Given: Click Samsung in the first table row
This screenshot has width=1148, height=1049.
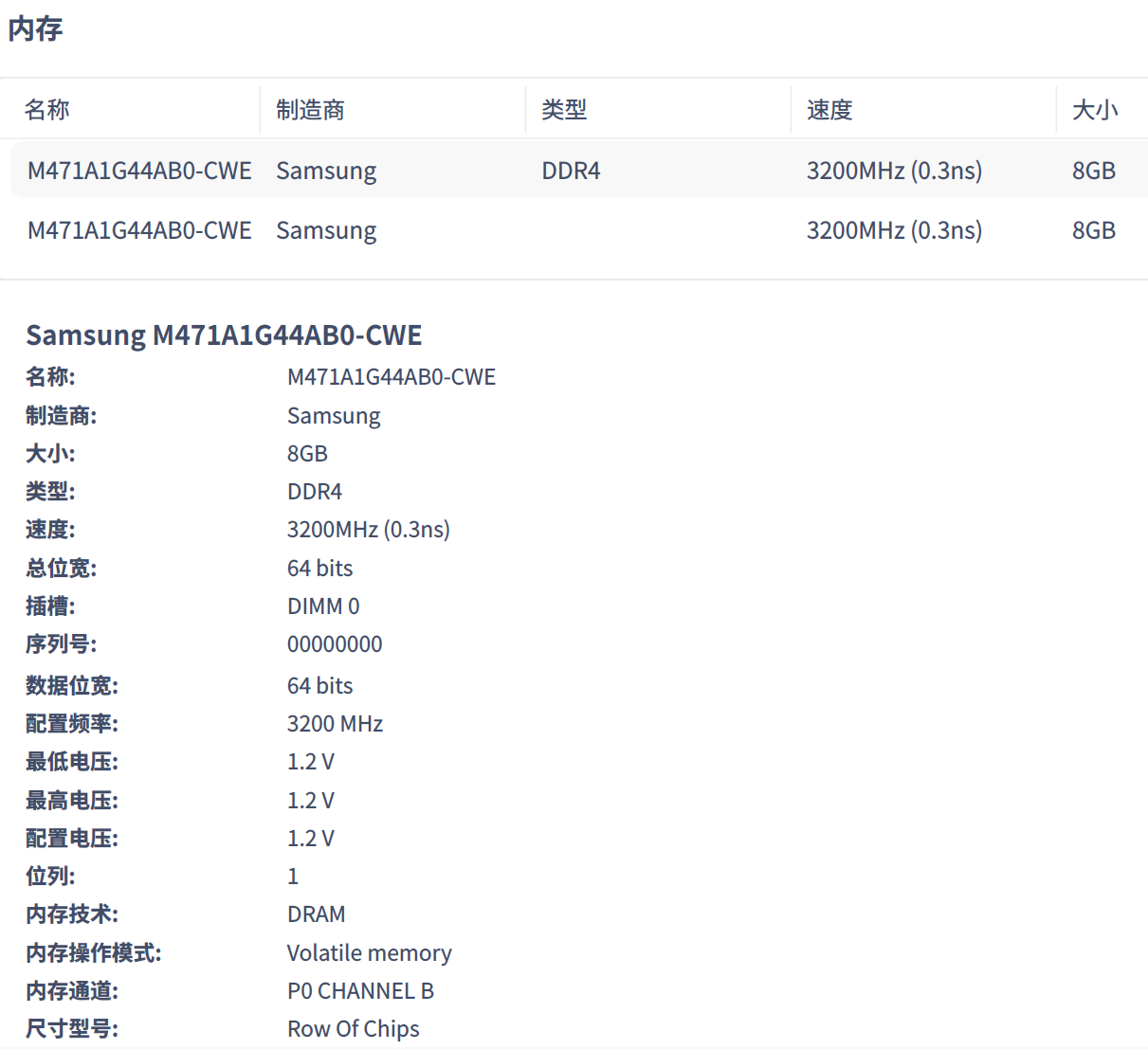Looking at the screenshot, I should [x=326, y=171].
